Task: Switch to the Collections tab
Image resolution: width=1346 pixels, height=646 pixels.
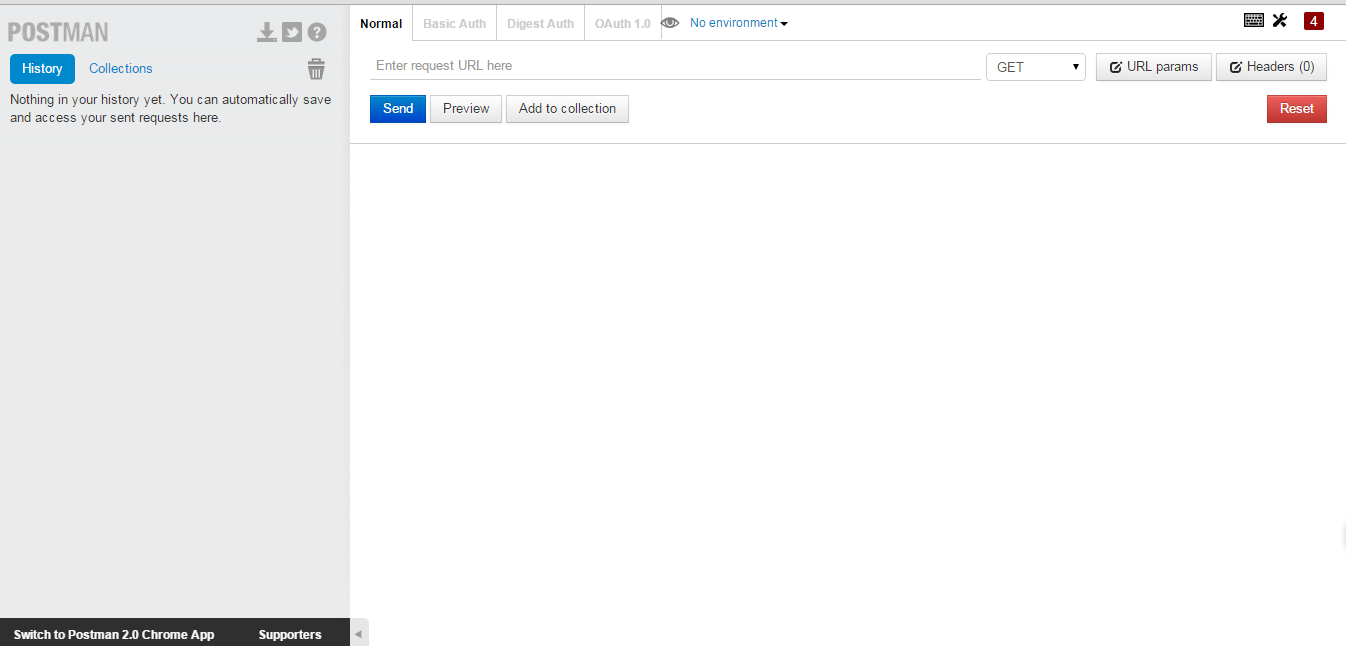Action: pyautogui.click(x=121, y=69)
